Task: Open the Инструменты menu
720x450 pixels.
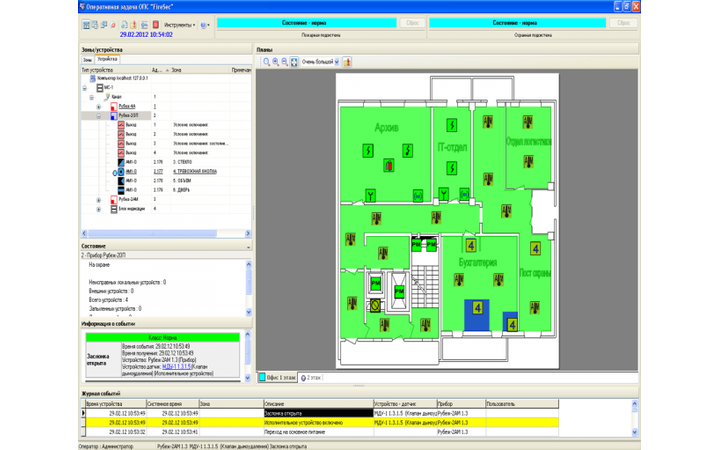Action: point(180,24)
